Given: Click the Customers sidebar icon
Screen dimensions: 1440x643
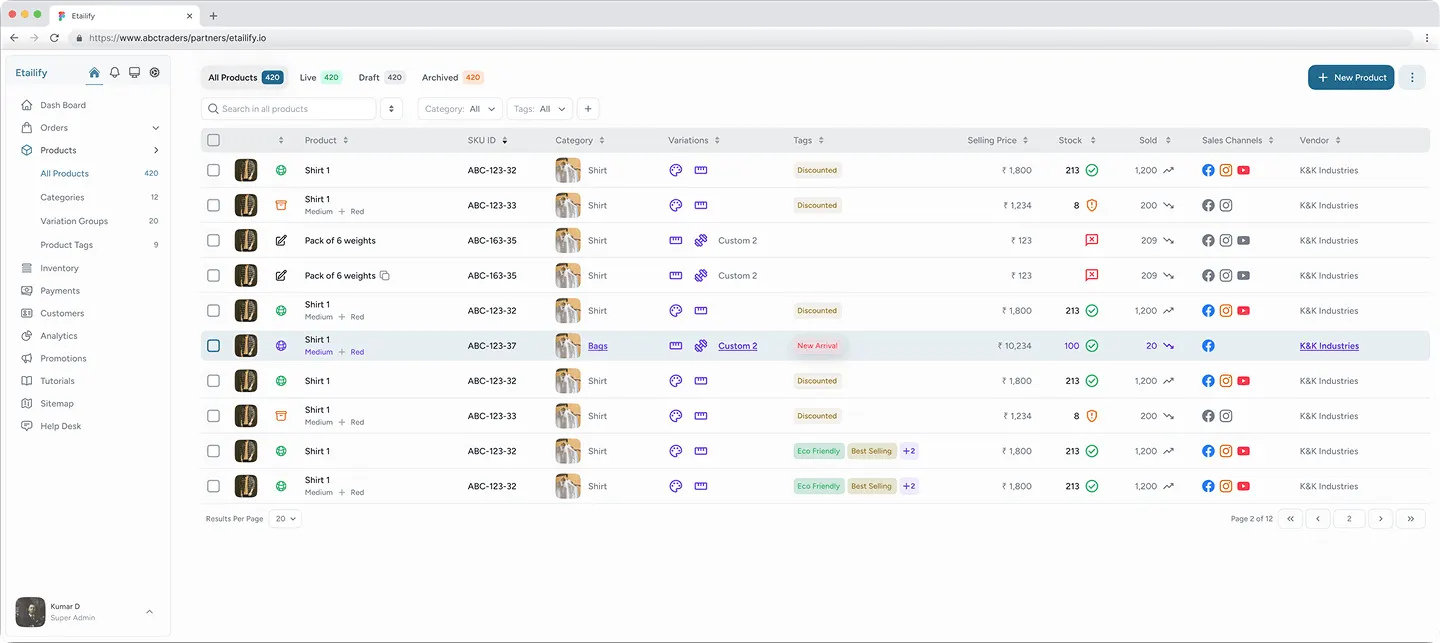Looking at the screenshot, I should 27,313.
